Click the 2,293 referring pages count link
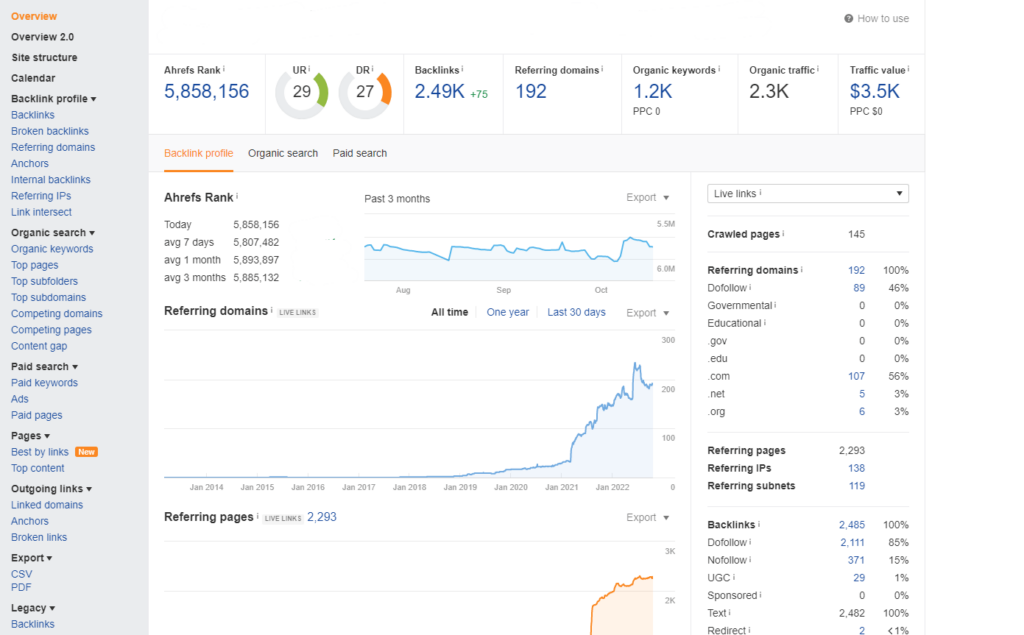 321,517
